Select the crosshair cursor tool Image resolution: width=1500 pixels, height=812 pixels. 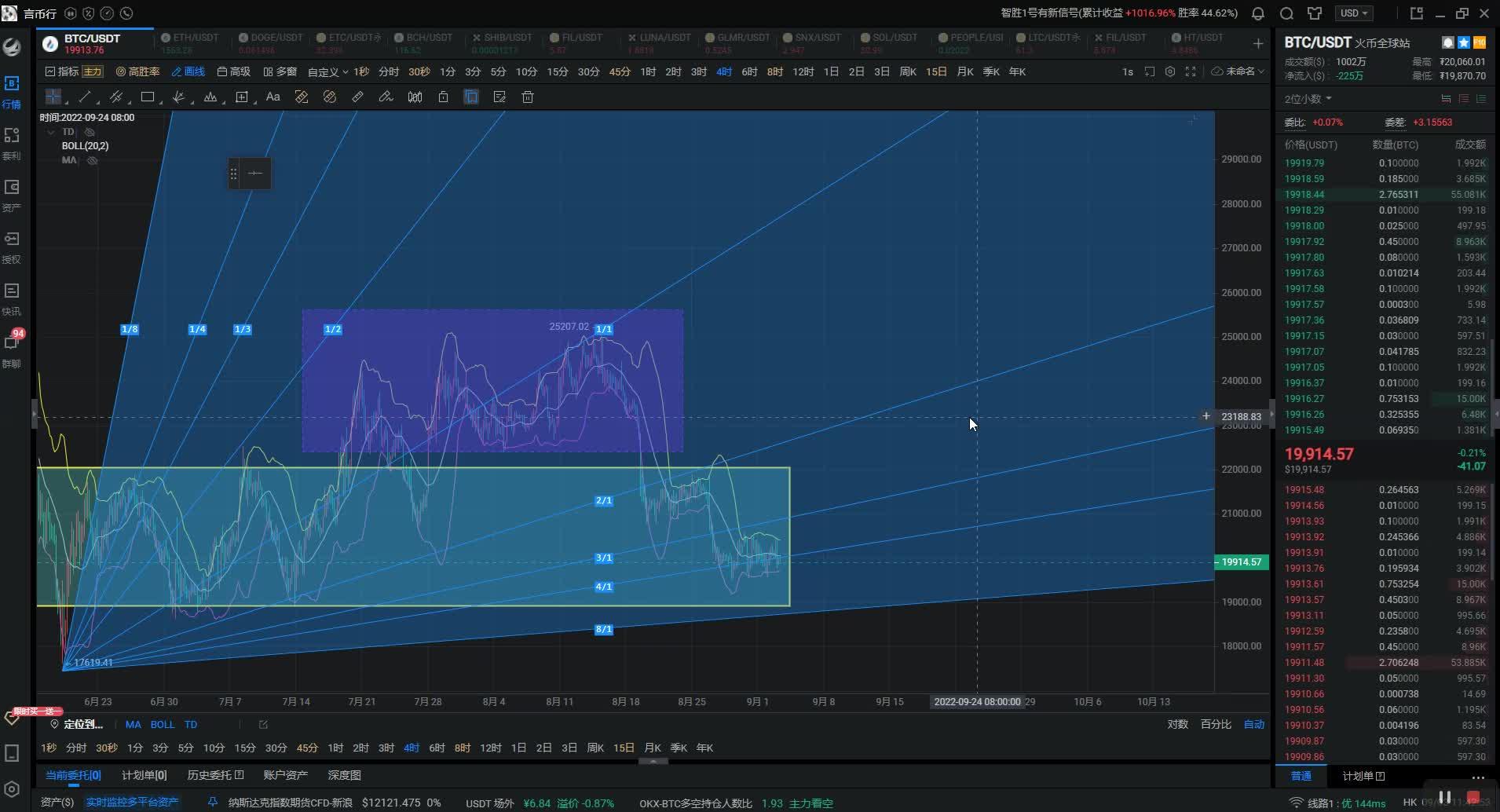(x=53, y=97)
